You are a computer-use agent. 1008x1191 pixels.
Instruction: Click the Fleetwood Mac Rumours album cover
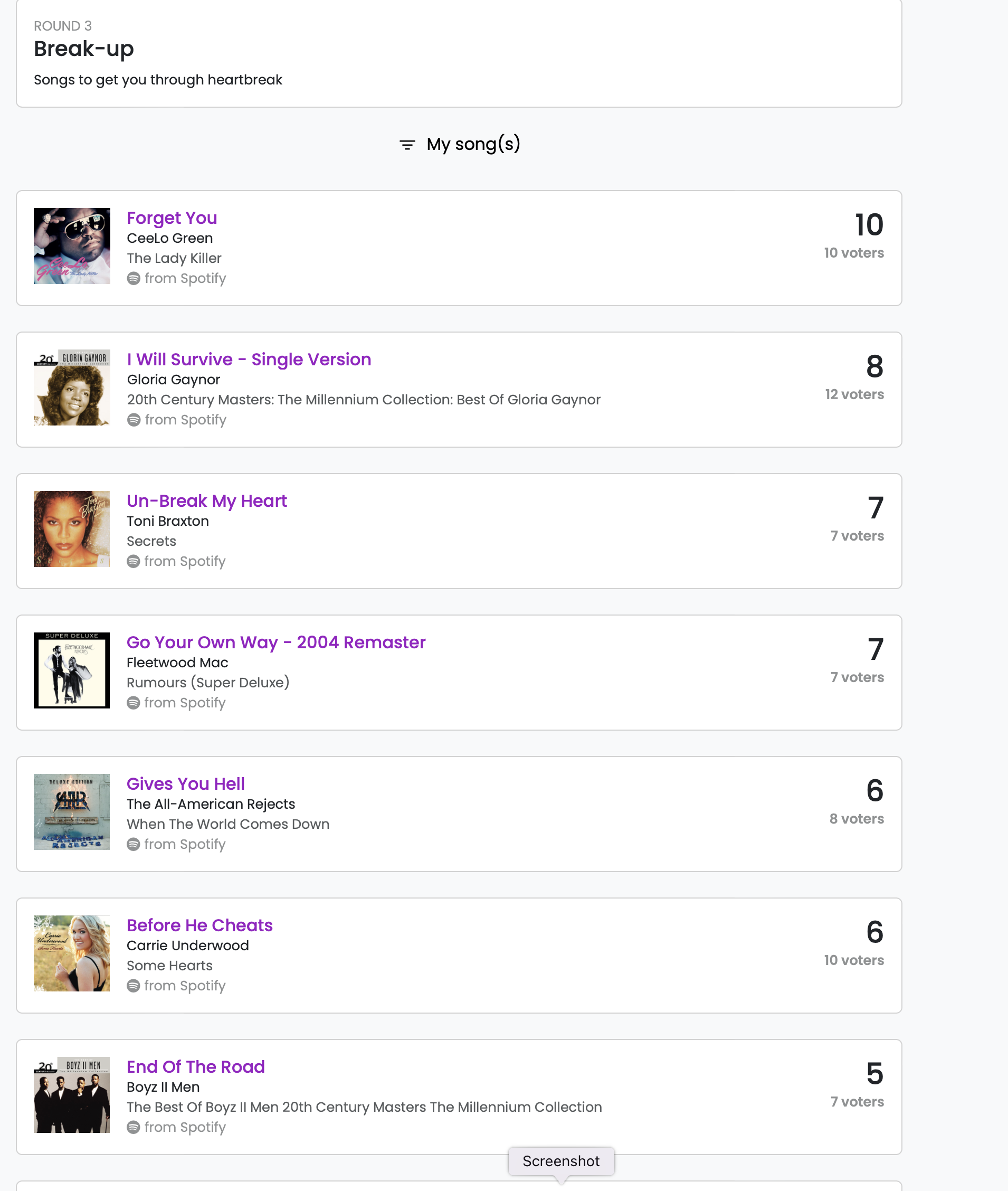pos(72,670)
